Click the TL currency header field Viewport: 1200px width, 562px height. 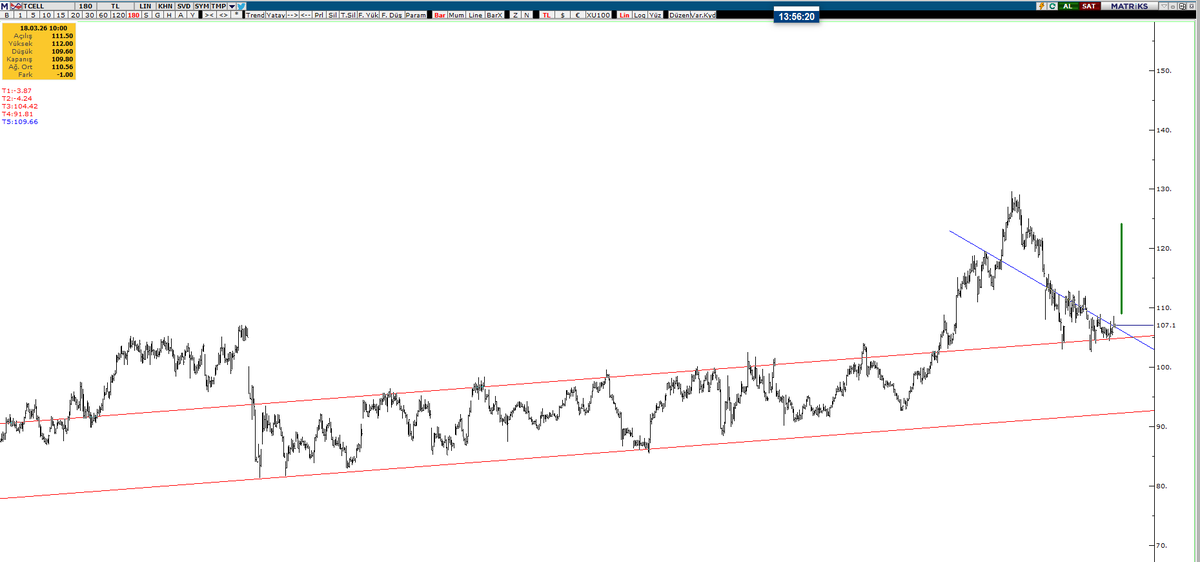point(115,6)
